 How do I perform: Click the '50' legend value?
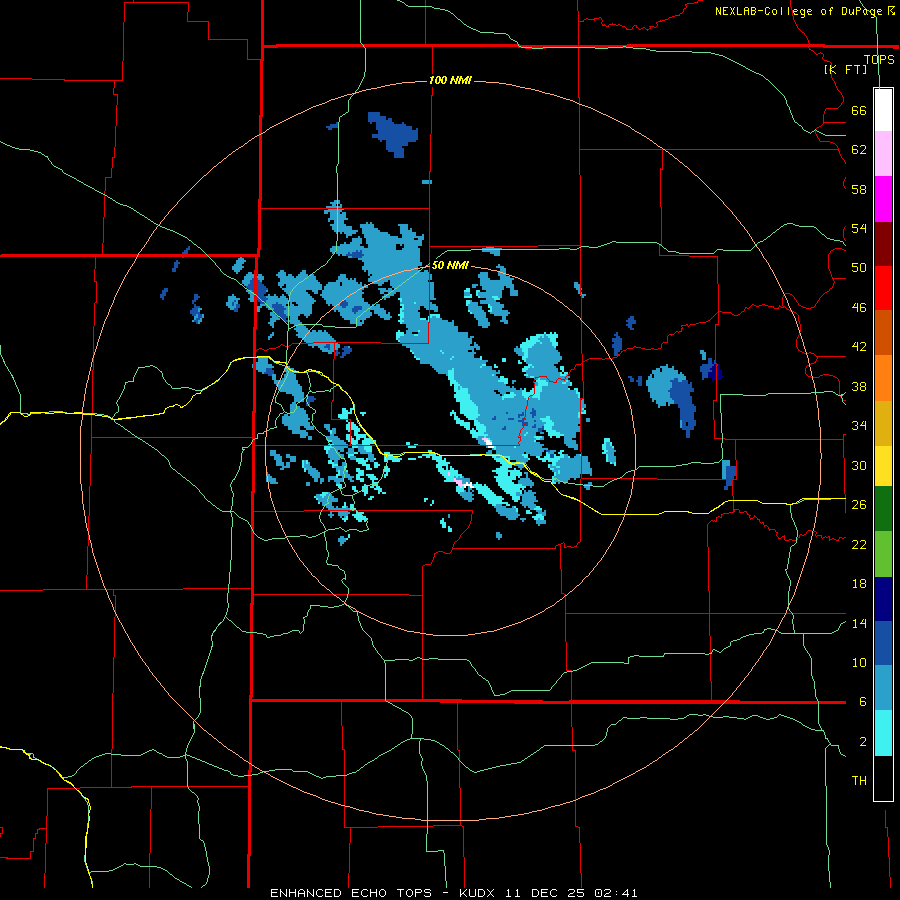(859, 267)
